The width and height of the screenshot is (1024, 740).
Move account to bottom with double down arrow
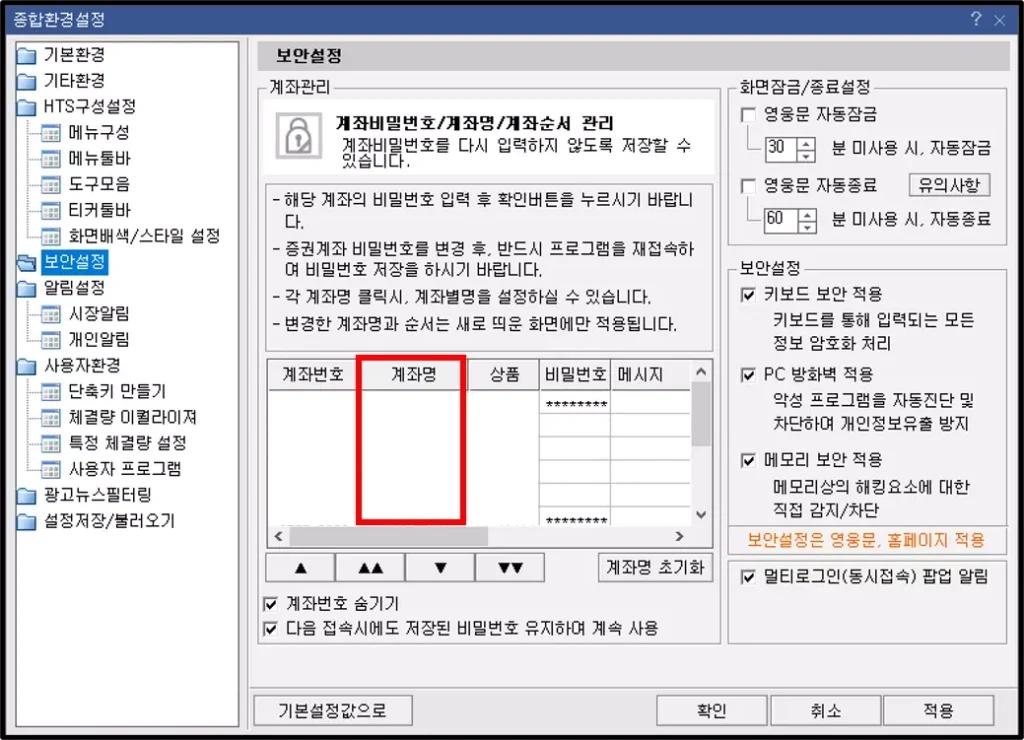point(510,568)
